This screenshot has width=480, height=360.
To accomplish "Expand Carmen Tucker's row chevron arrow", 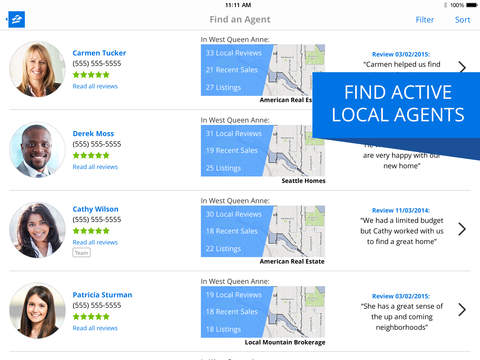I will point(462,67).
